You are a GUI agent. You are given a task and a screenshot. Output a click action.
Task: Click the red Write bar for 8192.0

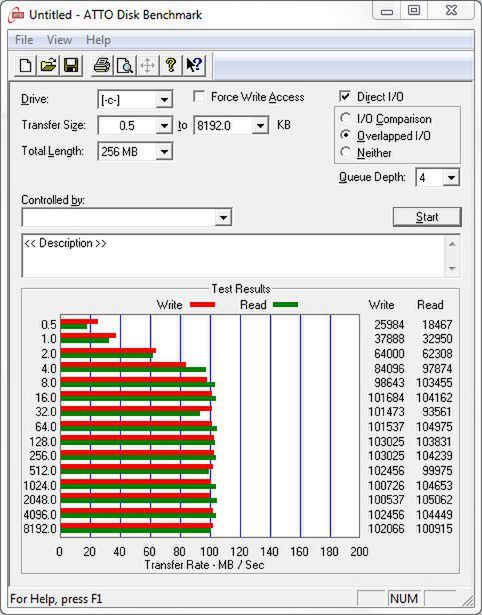[136, 526]
